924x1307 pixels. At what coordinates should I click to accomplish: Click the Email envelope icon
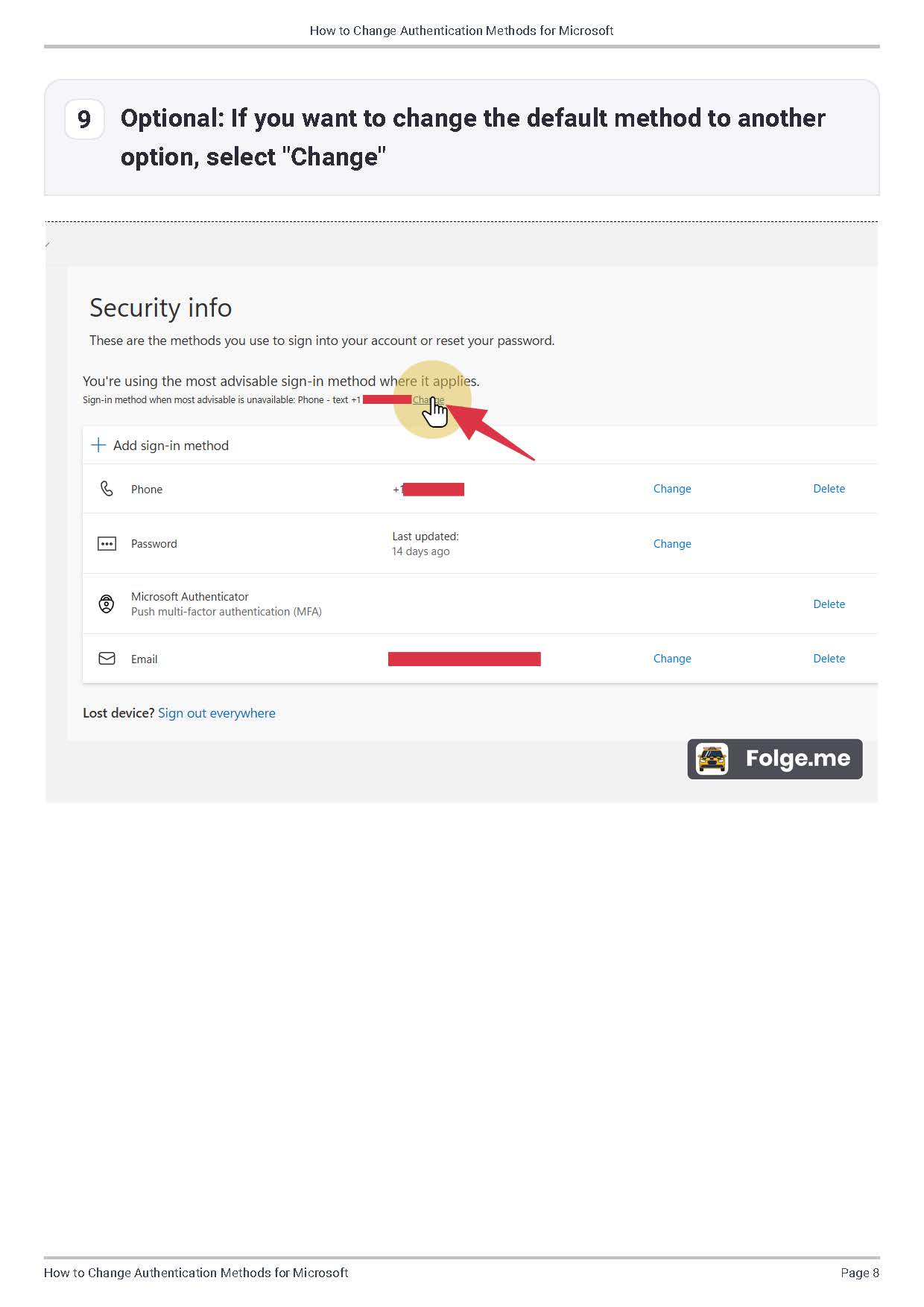tap(107, 659)
